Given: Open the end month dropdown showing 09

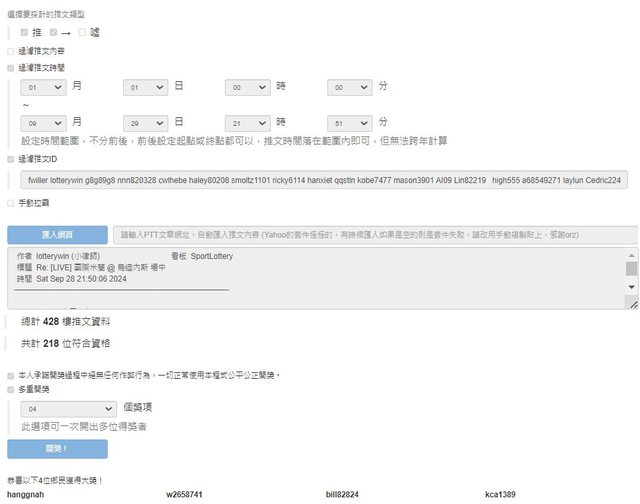Looking at the screenshot, I should pyautogui.click(x=43, y=123).
